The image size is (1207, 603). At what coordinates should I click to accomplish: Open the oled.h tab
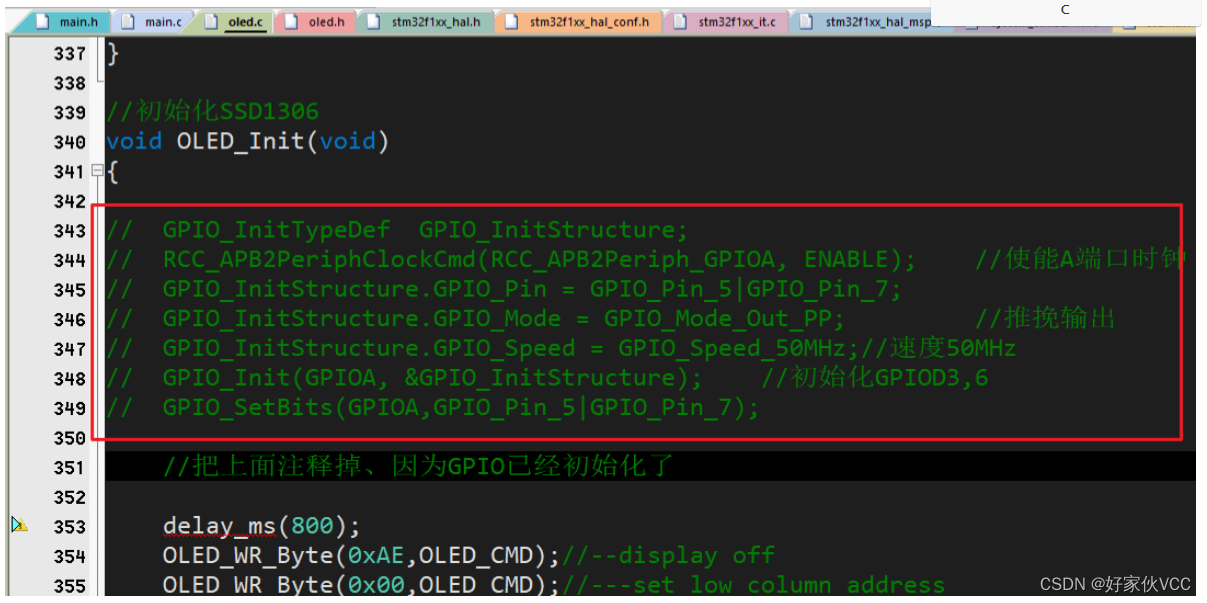tap(315, 21)
